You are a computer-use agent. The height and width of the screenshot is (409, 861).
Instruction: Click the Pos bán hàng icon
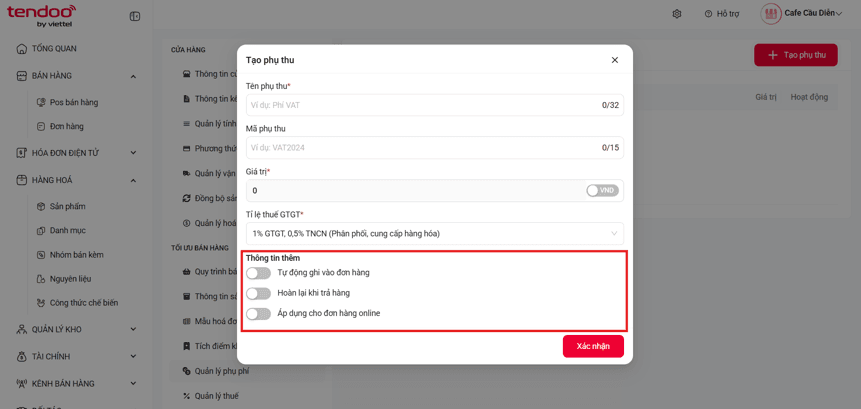[40, 102]
